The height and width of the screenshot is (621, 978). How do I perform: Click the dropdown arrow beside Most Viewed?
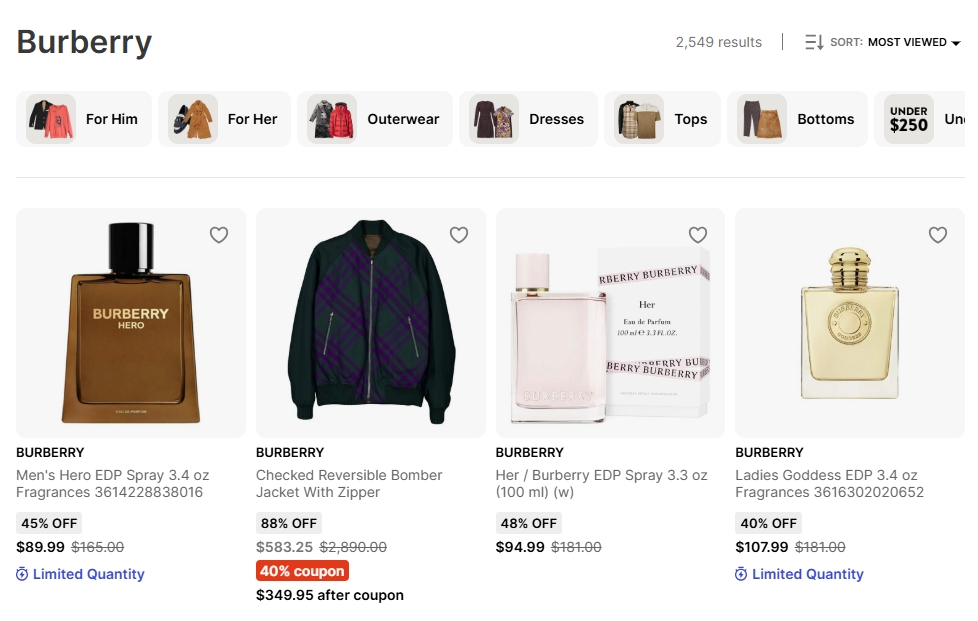(956, 43)
